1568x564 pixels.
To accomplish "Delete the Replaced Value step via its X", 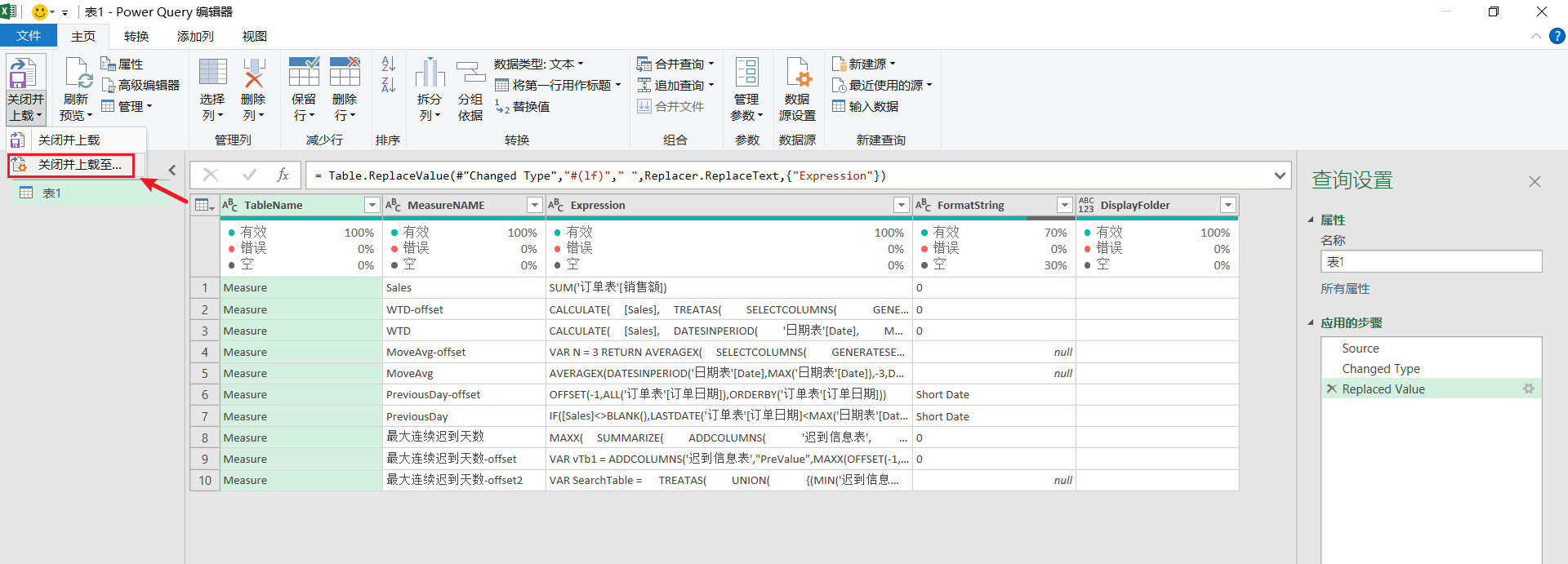I will tap(1332, 389).
